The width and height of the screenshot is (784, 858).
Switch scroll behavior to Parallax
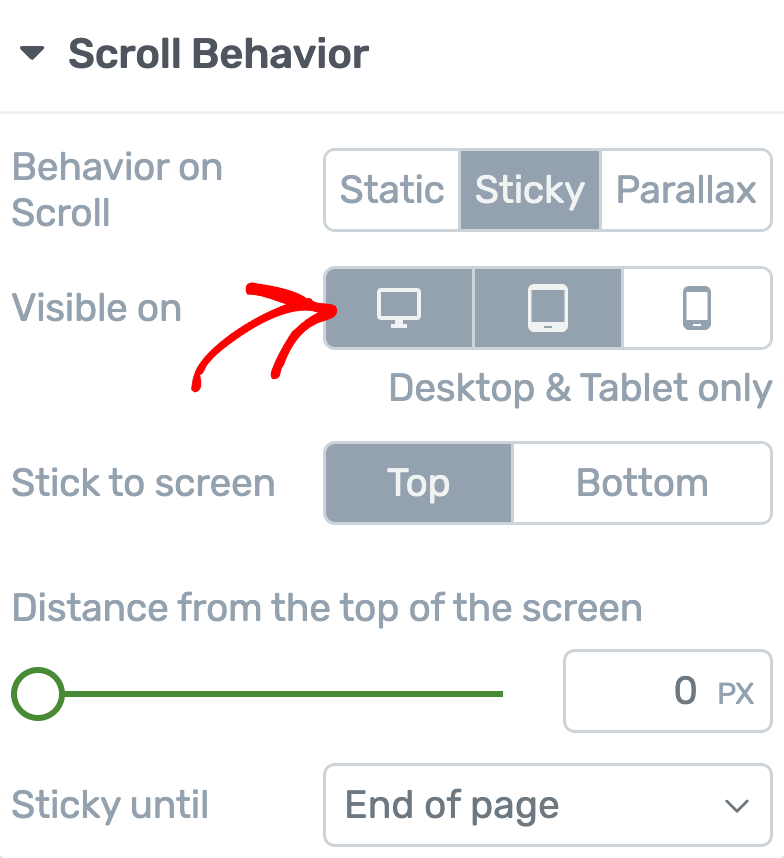(686, 190)
